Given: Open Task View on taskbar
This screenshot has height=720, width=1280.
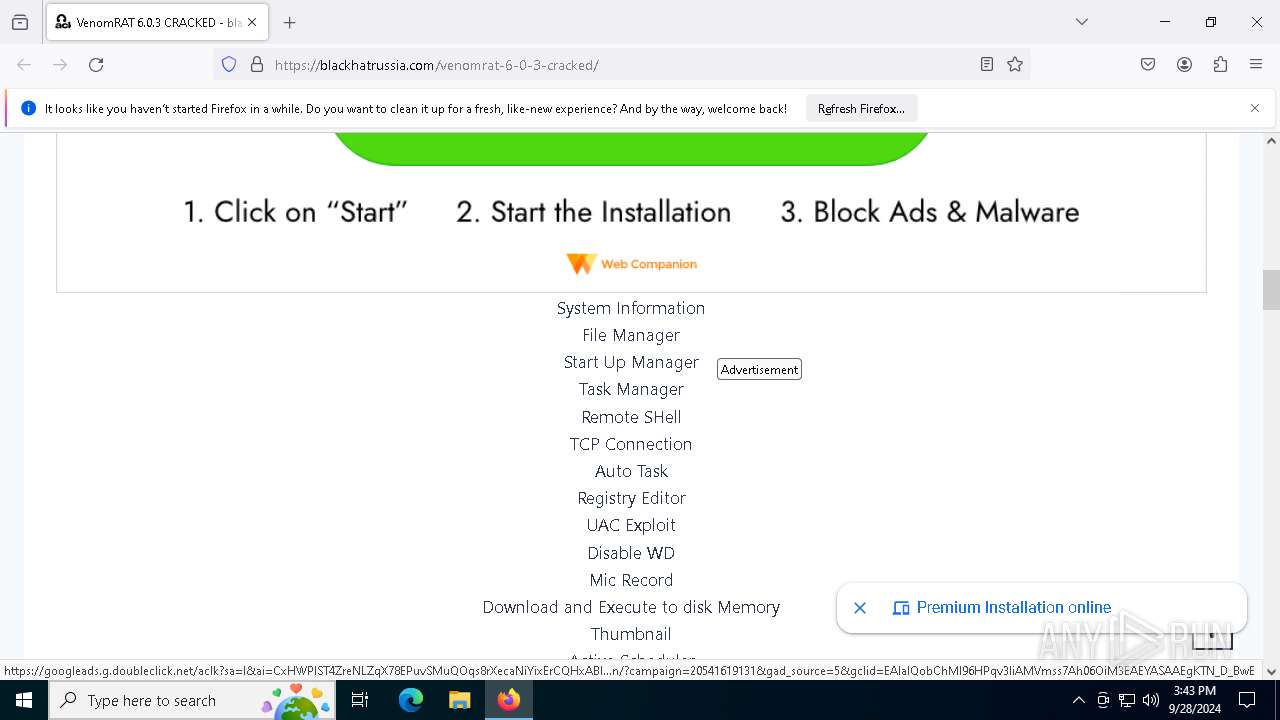Looking at the screenshot, I should pyautogui.click(x=360, y=700).
